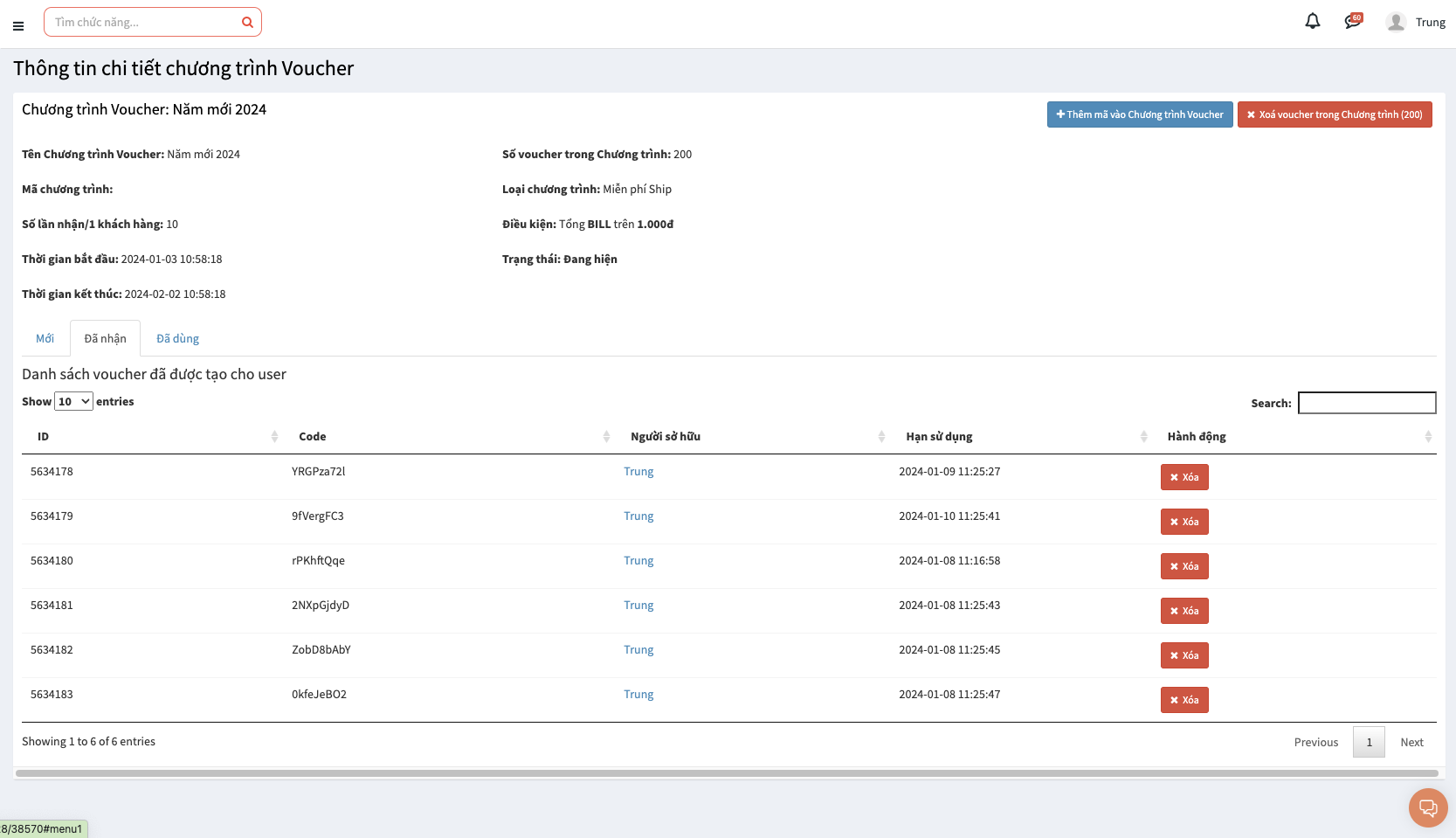1456x838 pixels.
Task: Delete voucher YRGPza72l with Xóa
Action: click(x=1183, y=477)
